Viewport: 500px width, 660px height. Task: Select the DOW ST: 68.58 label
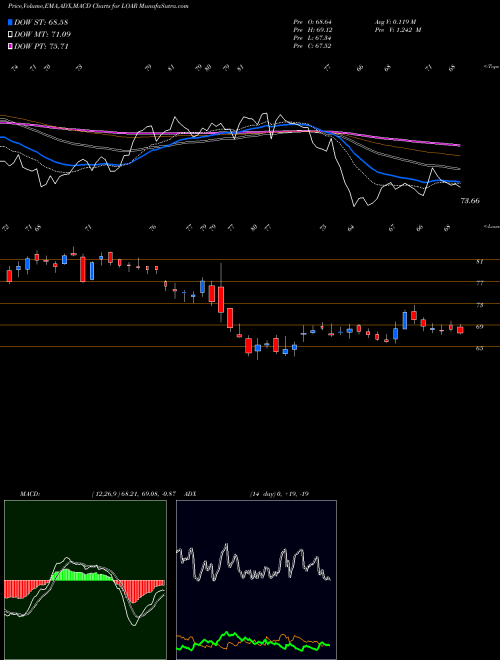pos(41,22)
